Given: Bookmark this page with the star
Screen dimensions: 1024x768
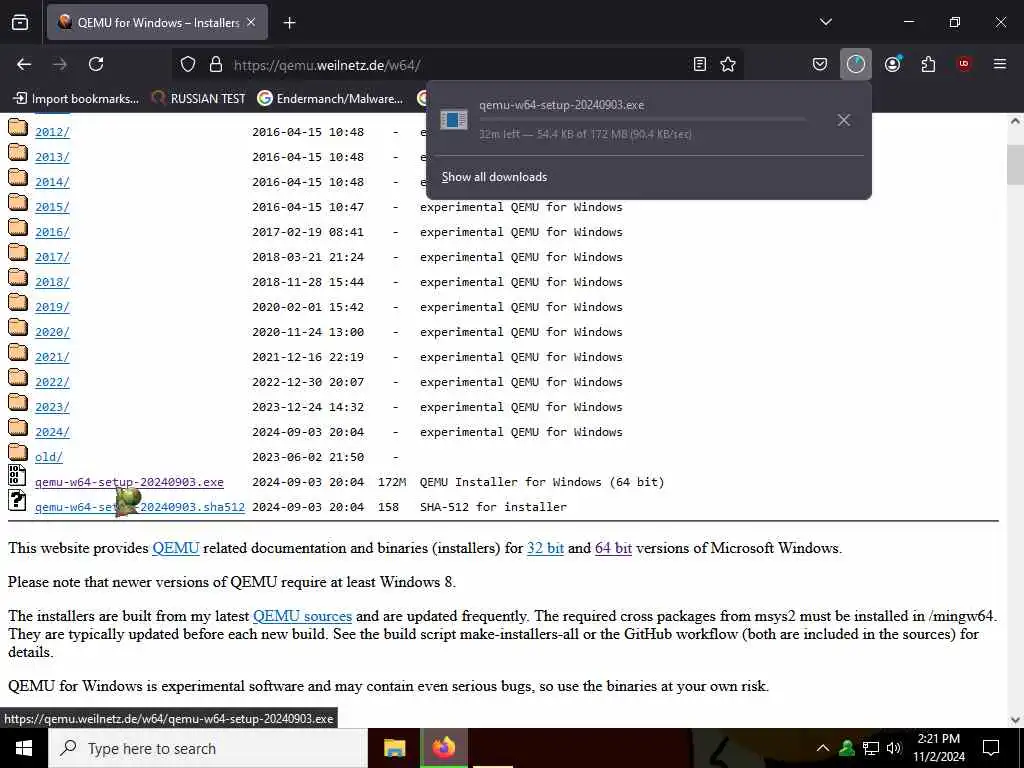Looking at the screenshot, I should (x=728, y=64).
